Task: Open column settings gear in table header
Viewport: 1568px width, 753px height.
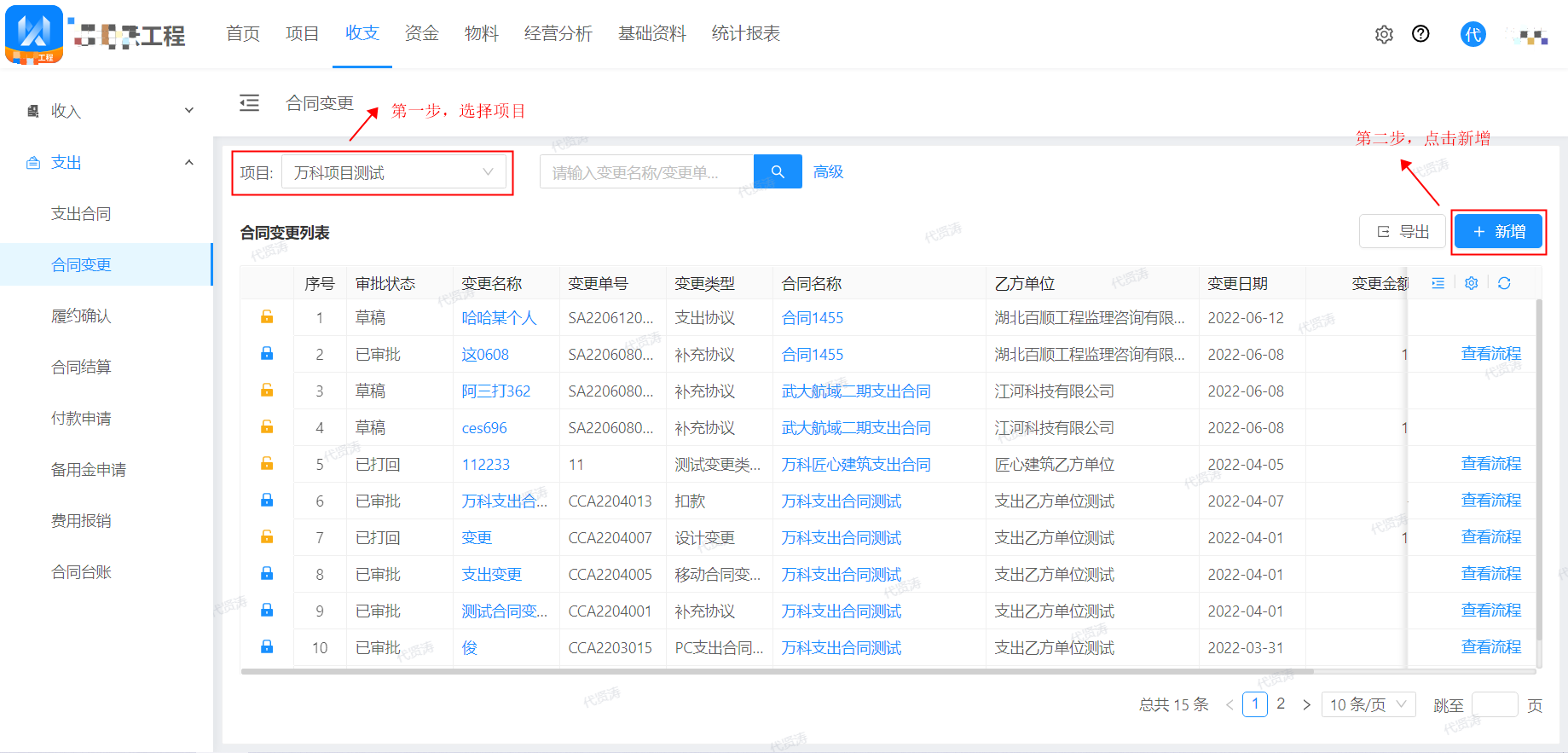Action: point(1471,283)
